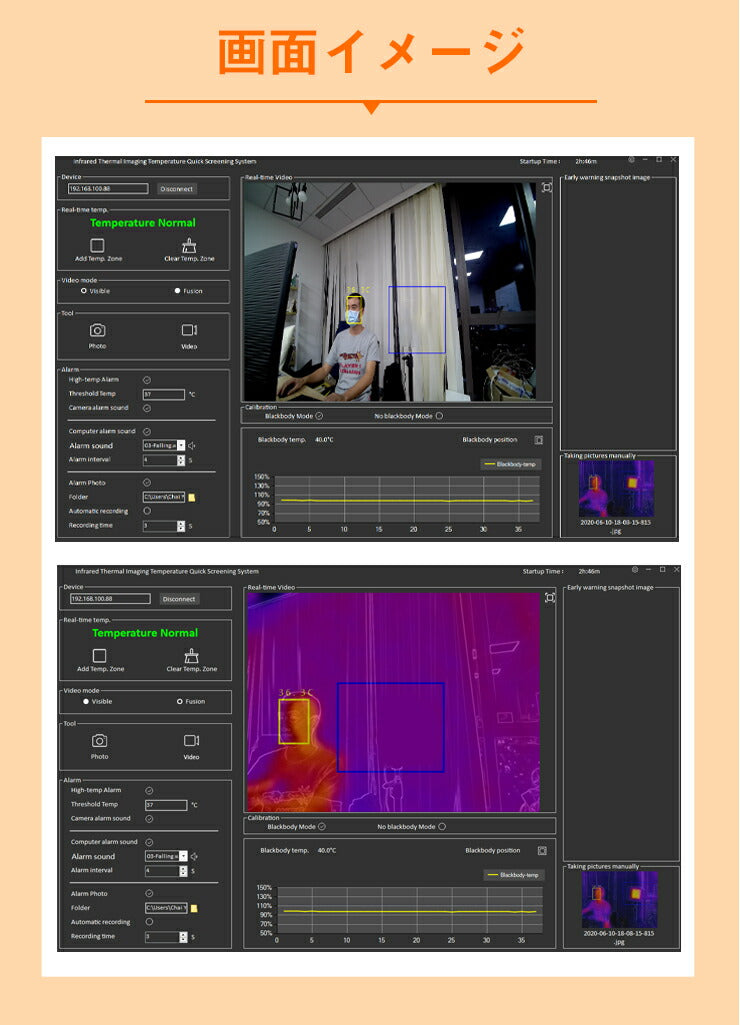Viewport: 740px width, 1025px height.
Task: Toggle High-temp Alarm checkbox in camera-view window
Action: [146, 380]
